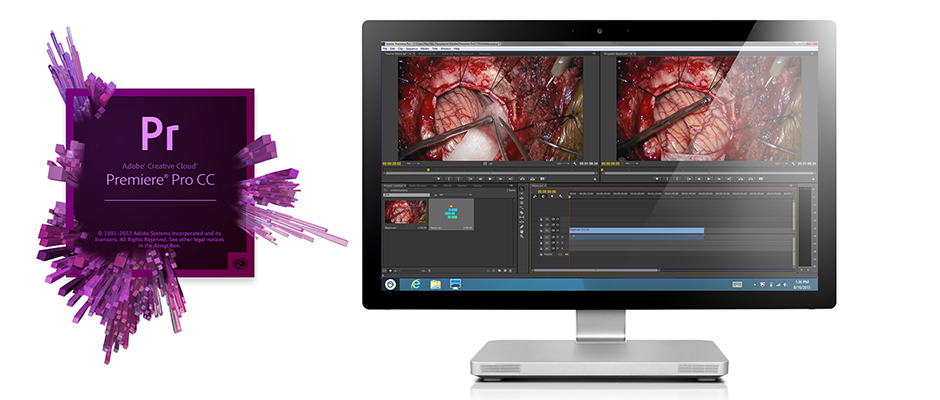Image resolution: width=940 pixels, height=400 pixels.
Task: Step back one frame in Source monitor
Action: click(x=480, y=179)
